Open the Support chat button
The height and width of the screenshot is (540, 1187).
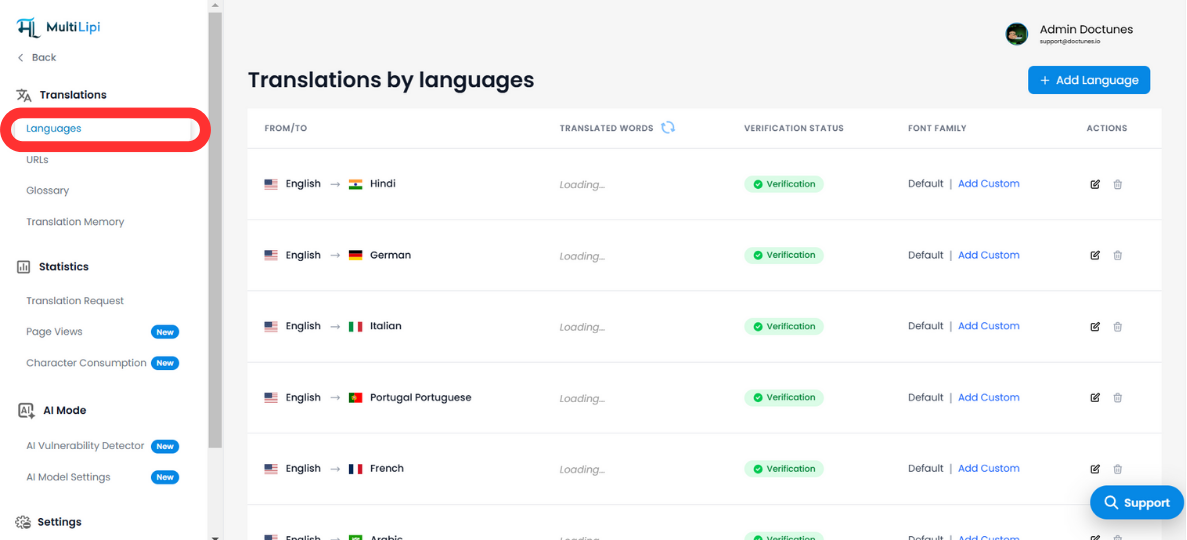(x=1136, y=503)
